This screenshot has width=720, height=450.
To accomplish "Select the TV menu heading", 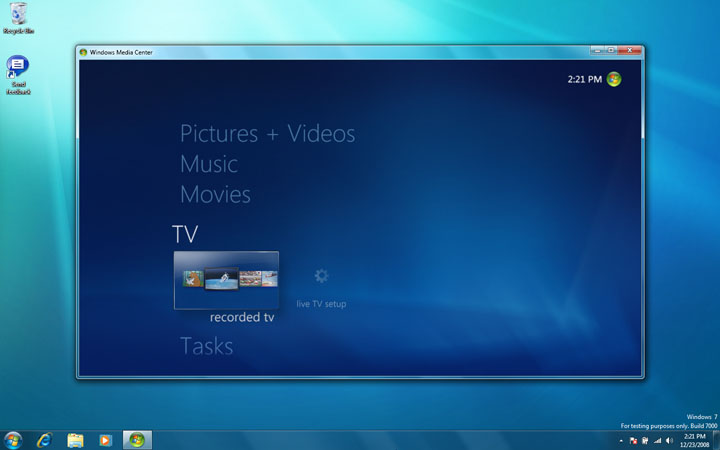I will (x=185, y=234).
